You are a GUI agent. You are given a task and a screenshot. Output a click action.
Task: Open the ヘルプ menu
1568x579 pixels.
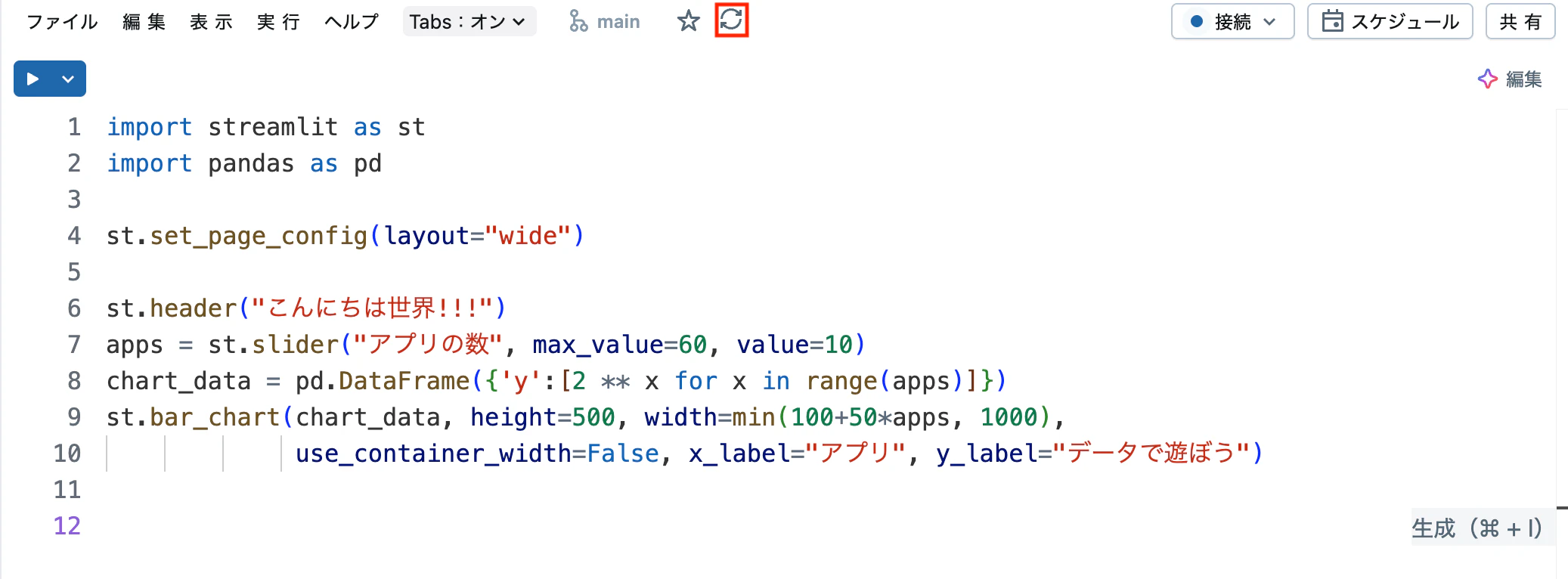coord(352,22)
